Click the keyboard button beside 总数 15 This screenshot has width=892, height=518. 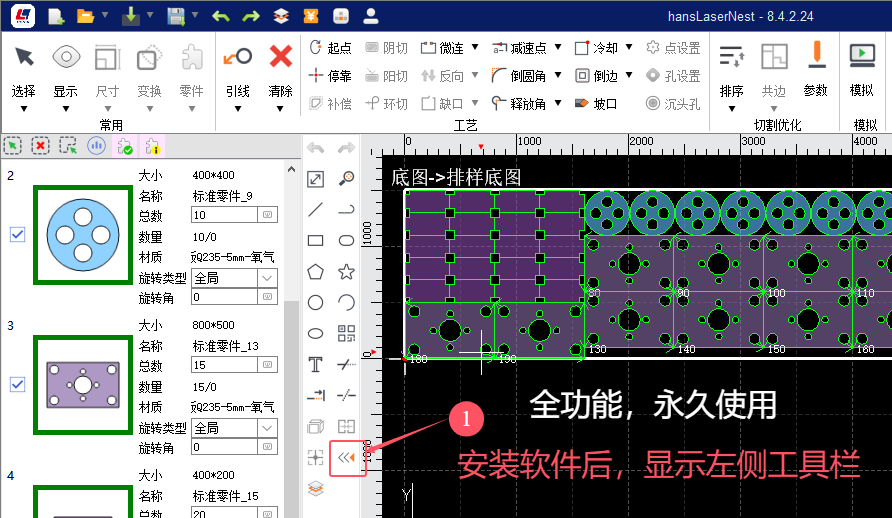coord(267,365)
